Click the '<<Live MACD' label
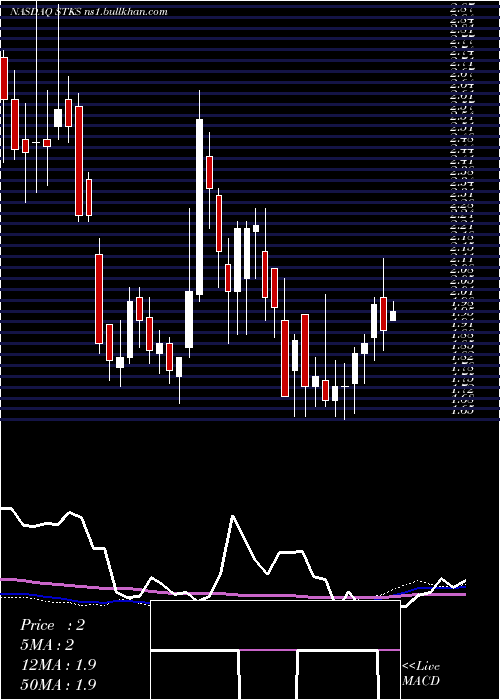This screenshot has width=500, height=700. [x=421, y=674]
